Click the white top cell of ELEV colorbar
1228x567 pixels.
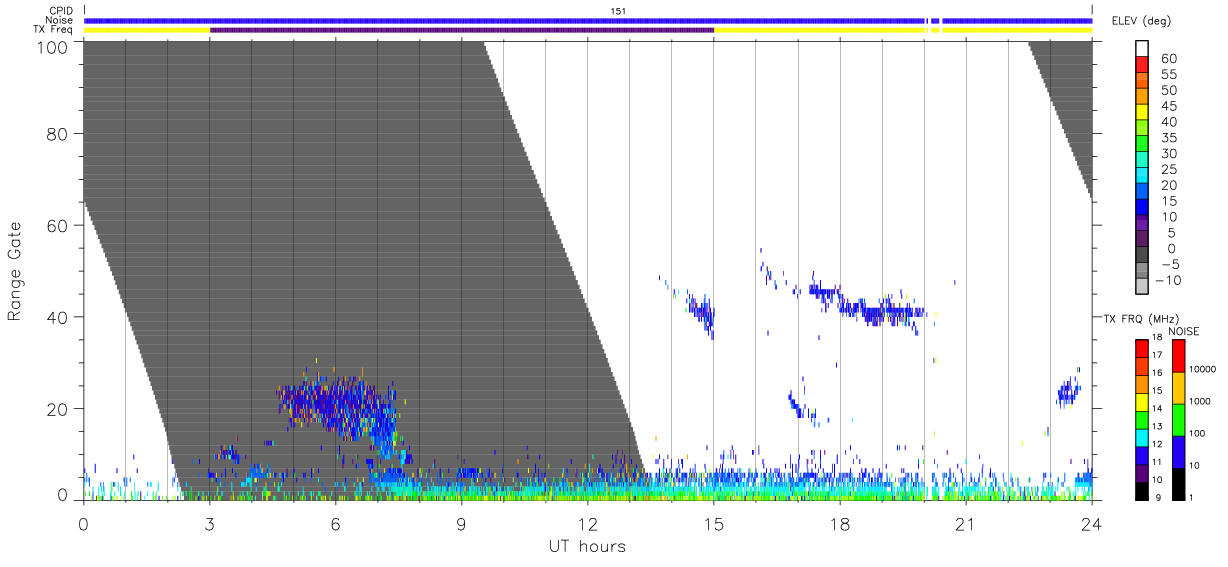pyautogui.click(x=1143, y=49)
